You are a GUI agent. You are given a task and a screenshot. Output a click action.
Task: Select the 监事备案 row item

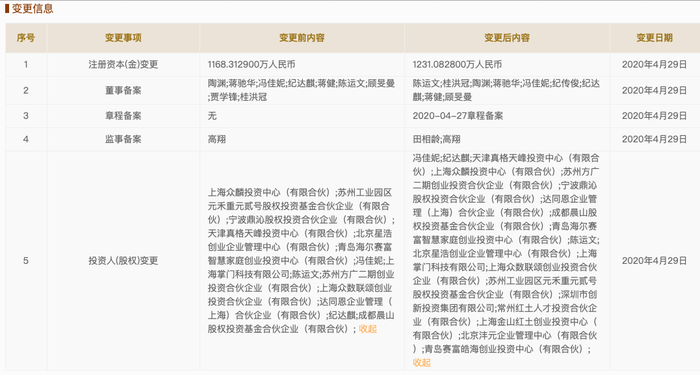[123, 139]
